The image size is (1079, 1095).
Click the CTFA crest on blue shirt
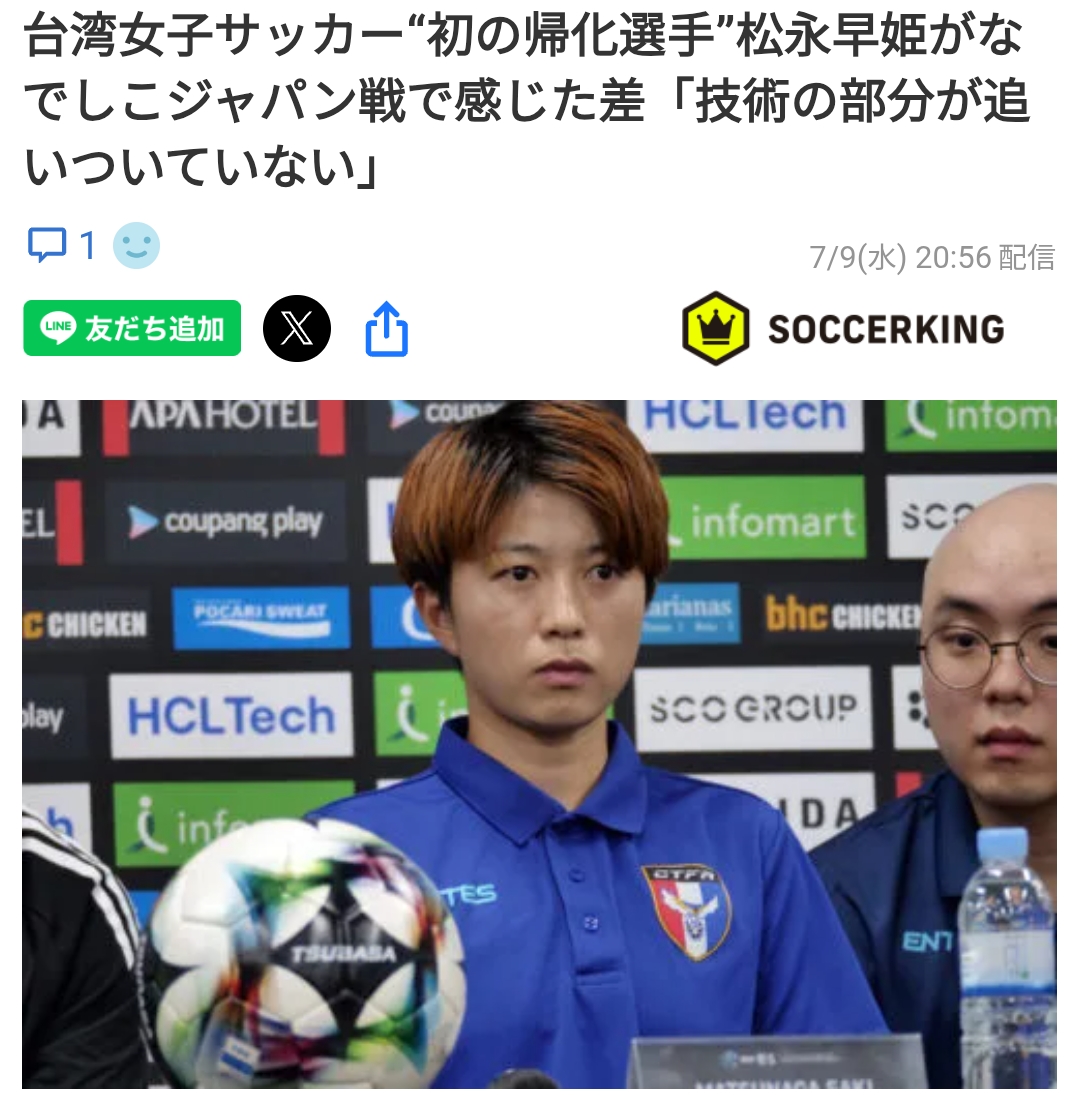(x=686, y=911)
